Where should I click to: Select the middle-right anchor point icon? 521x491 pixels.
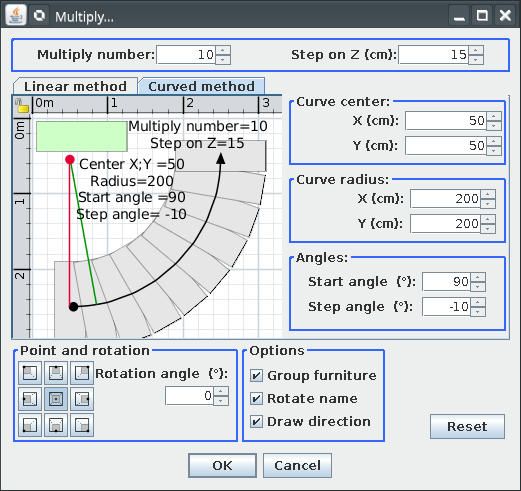[x=82, y=399]
